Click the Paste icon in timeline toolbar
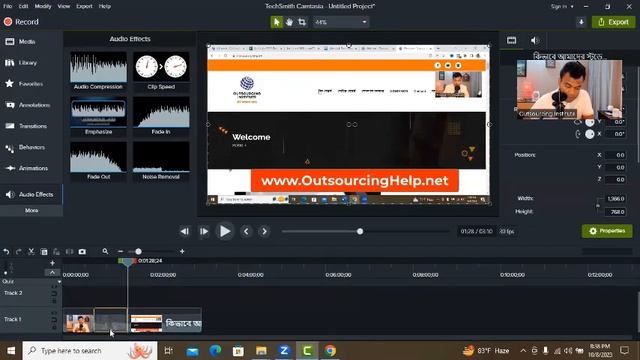The width and height of the screenshot is (640, 360). (x=56, y=252)
